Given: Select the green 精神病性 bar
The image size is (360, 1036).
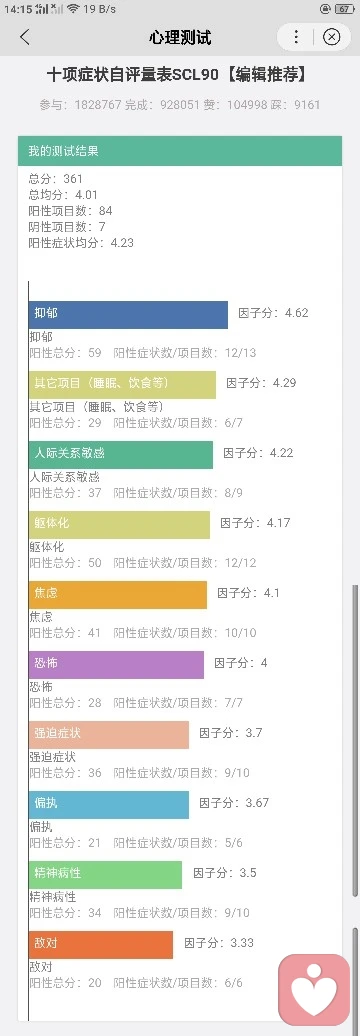Looking at the screenshot, I should point(105,875).
